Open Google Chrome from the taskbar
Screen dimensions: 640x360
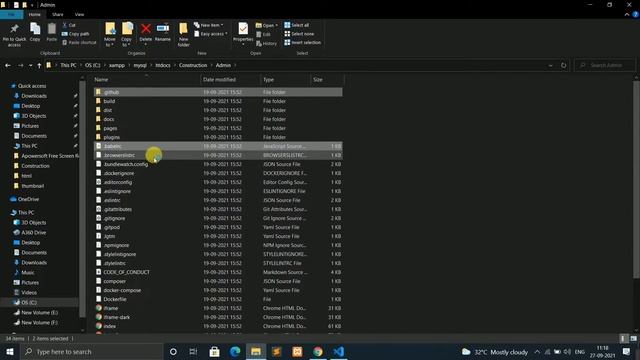click(318, 351)
